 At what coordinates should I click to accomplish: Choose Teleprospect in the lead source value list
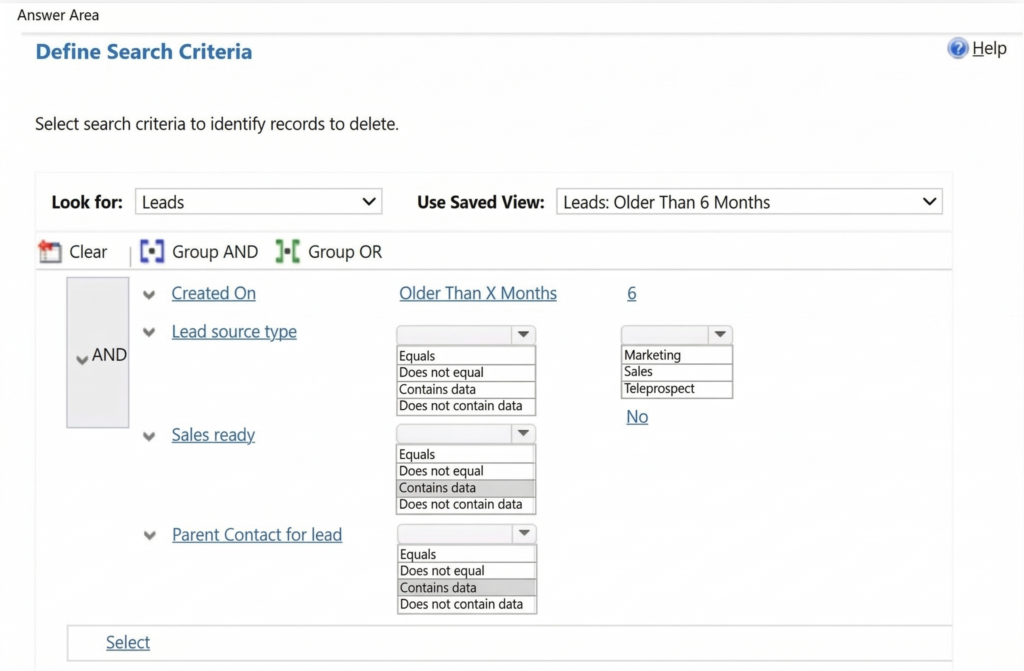[676, 389]
